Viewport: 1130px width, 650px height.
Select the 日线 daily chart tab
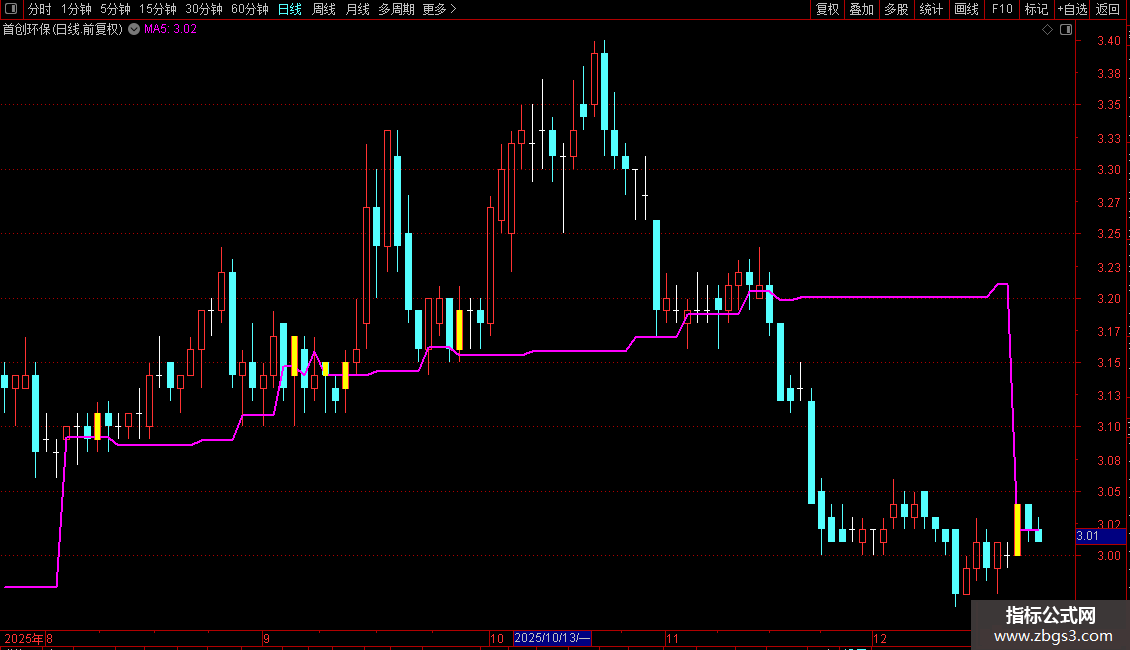290,9
